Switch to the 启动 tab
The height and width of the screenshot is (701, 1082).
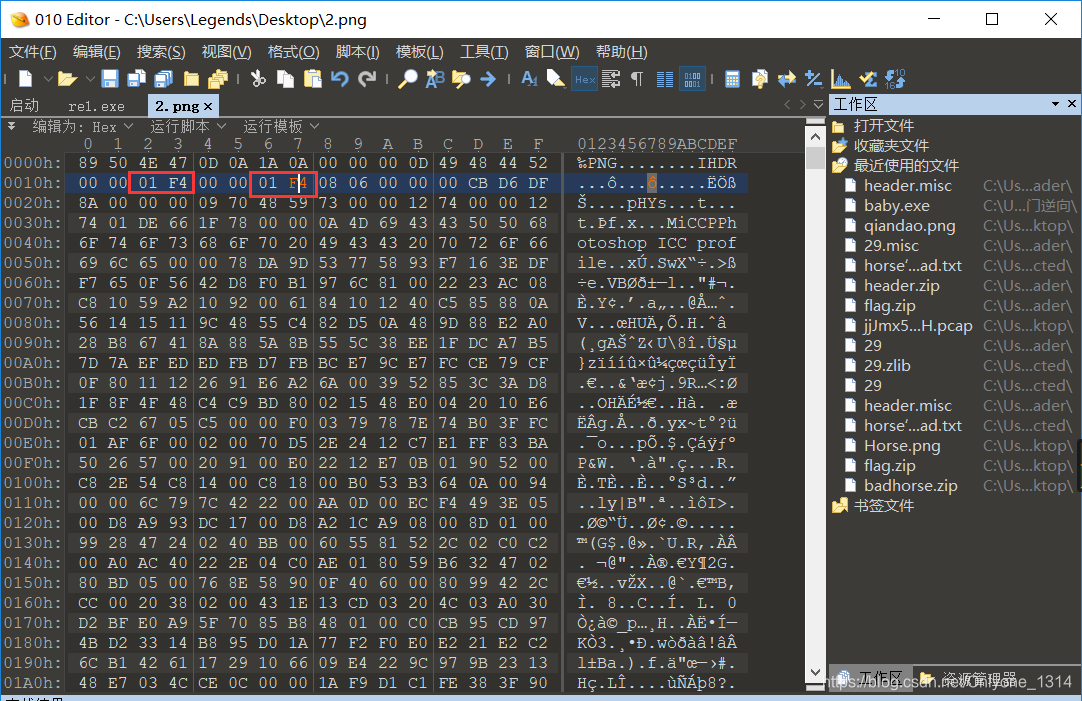pos(25,106)
